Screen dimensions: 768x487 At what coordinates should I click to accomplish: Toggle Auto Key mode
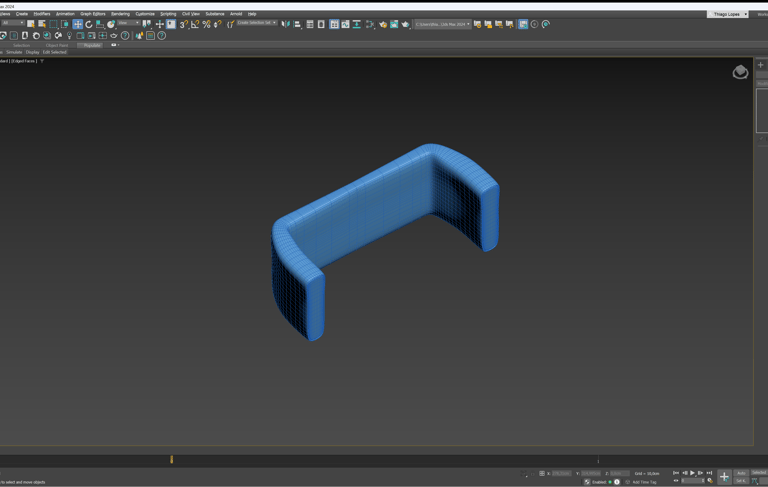click(x=741, y=473)
